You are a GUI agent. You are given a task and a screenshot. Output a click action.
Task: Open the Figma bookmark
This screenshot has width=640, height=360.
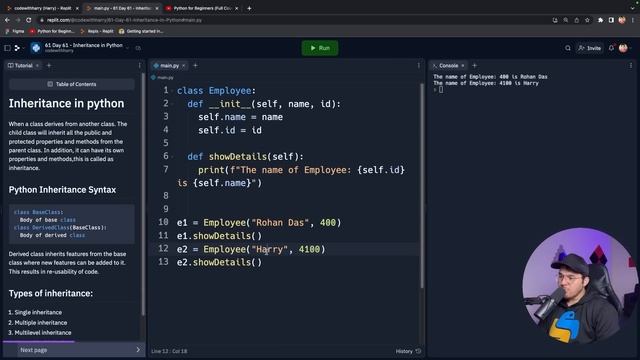[x=14, y=31]
